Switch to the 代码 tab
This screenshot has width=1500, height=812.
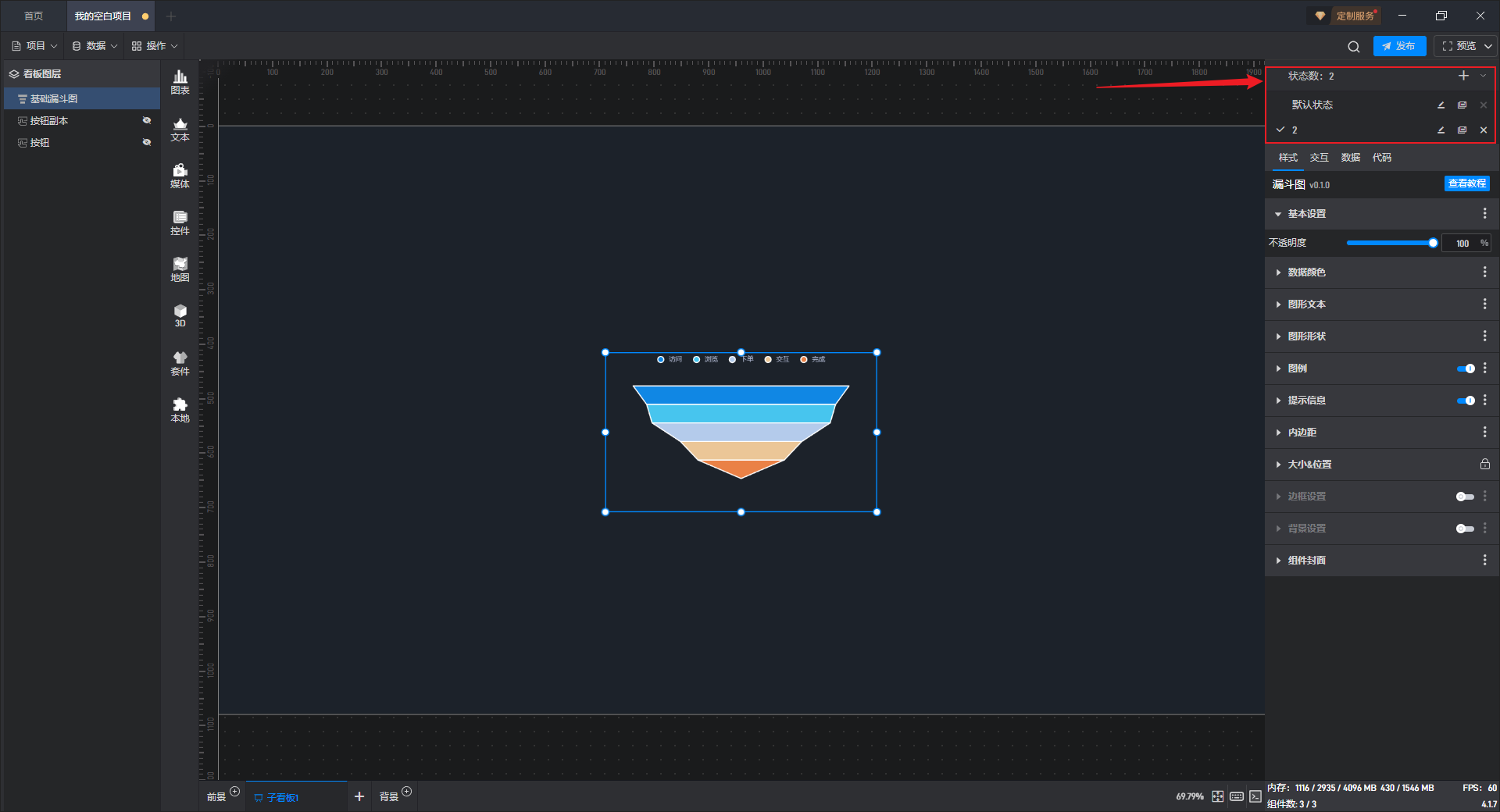click(1381, 158)
